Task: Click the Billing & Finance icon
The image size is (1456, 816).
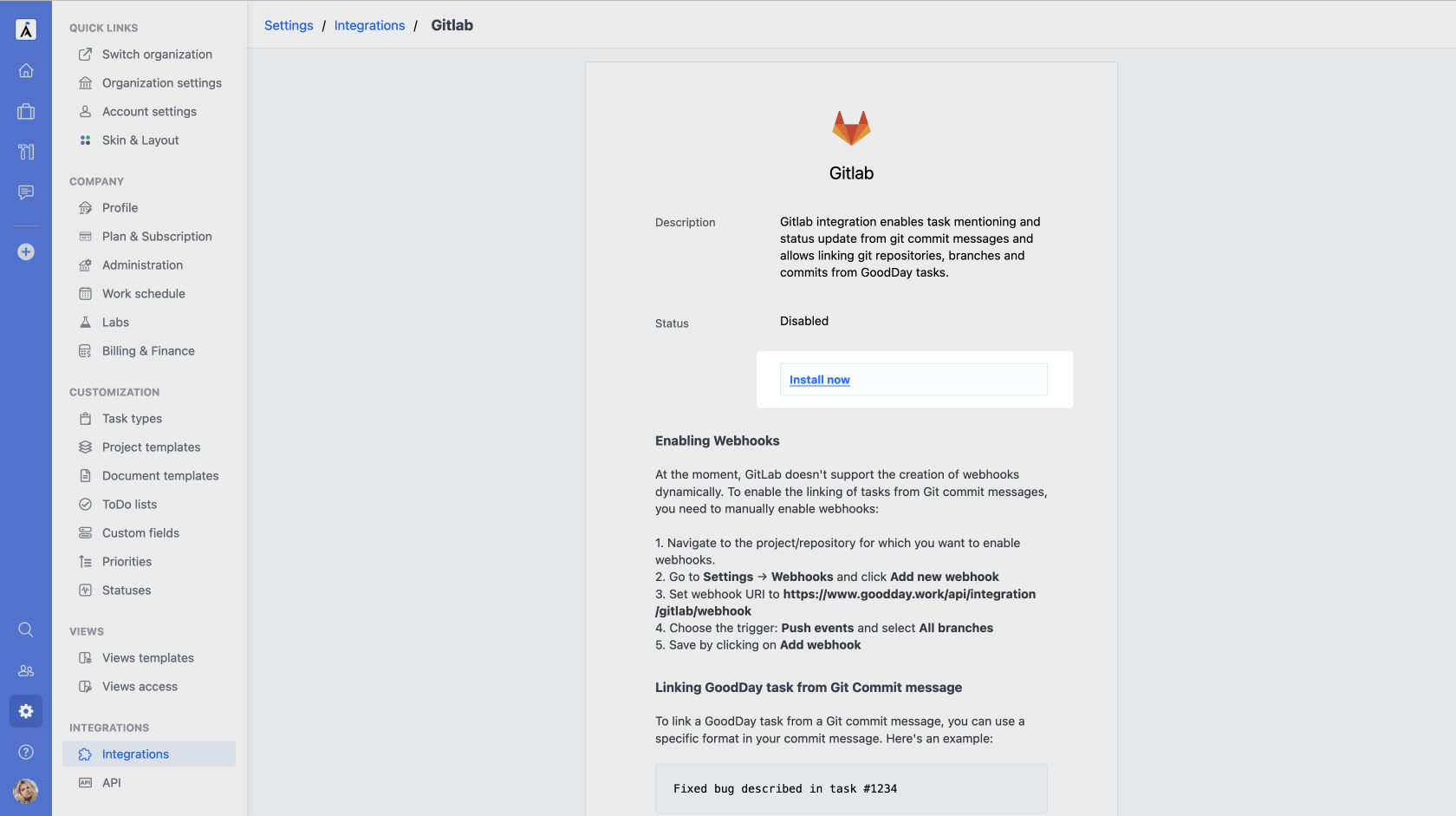Action: [85, 350]
